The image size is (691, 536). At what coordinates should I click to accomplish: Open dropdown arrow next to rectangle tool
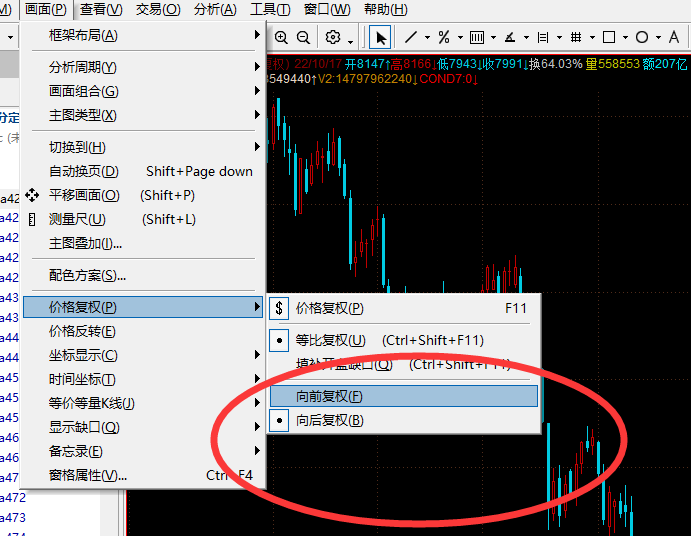click(625, 38)
